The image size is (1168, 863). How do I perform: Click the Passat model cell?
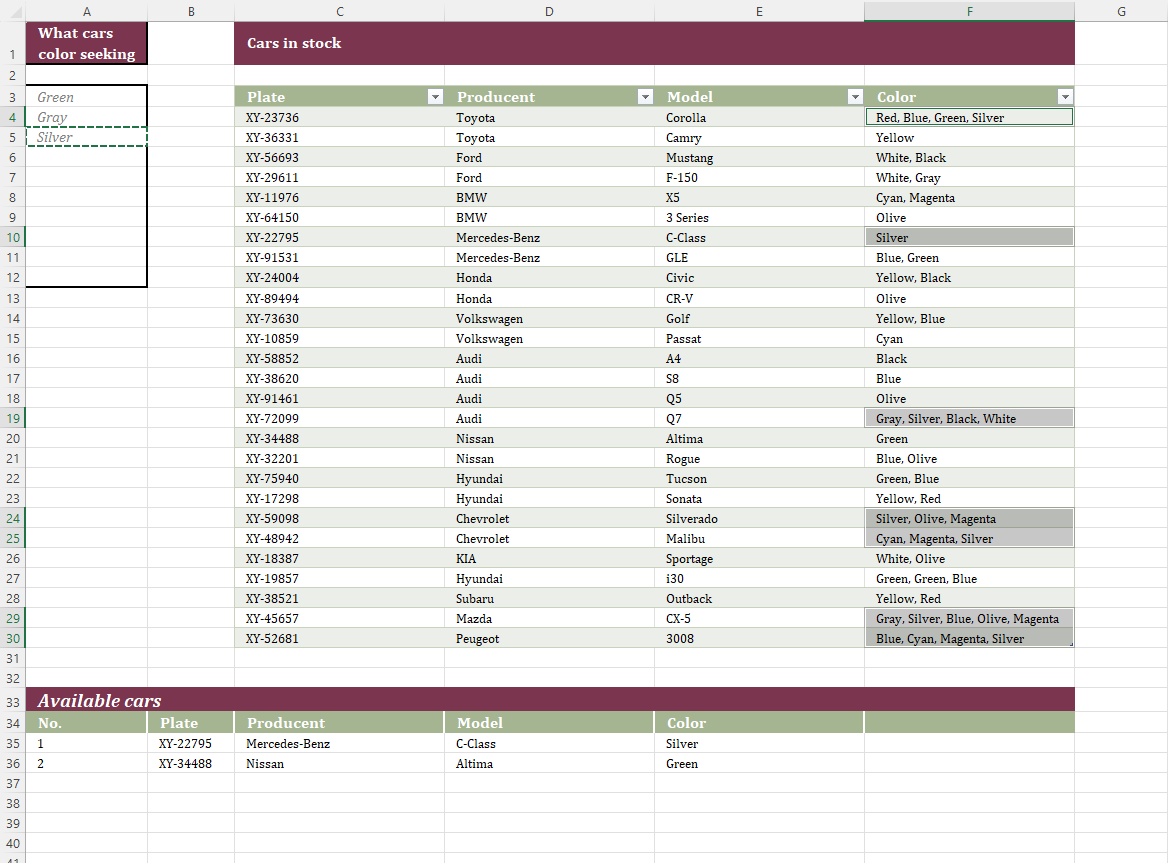tap(759, 339)
